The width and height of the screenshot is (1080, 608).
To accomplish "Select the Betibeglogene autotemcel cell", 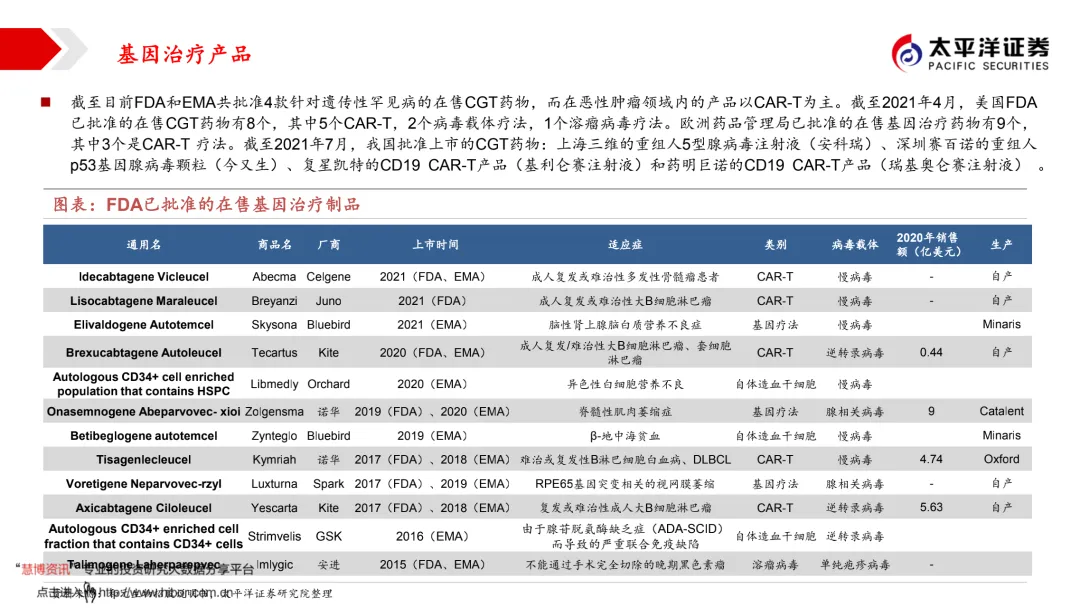I will 143,436.
